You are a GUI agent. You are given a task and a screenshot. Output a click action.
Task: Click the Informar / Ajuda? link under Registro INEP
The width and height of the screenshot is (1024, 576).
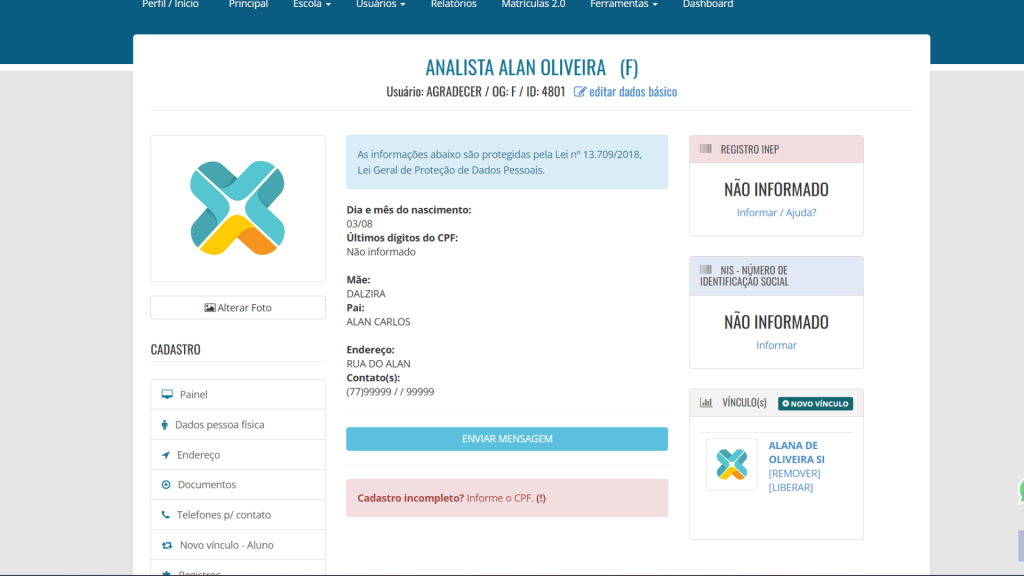click(776, 212)
